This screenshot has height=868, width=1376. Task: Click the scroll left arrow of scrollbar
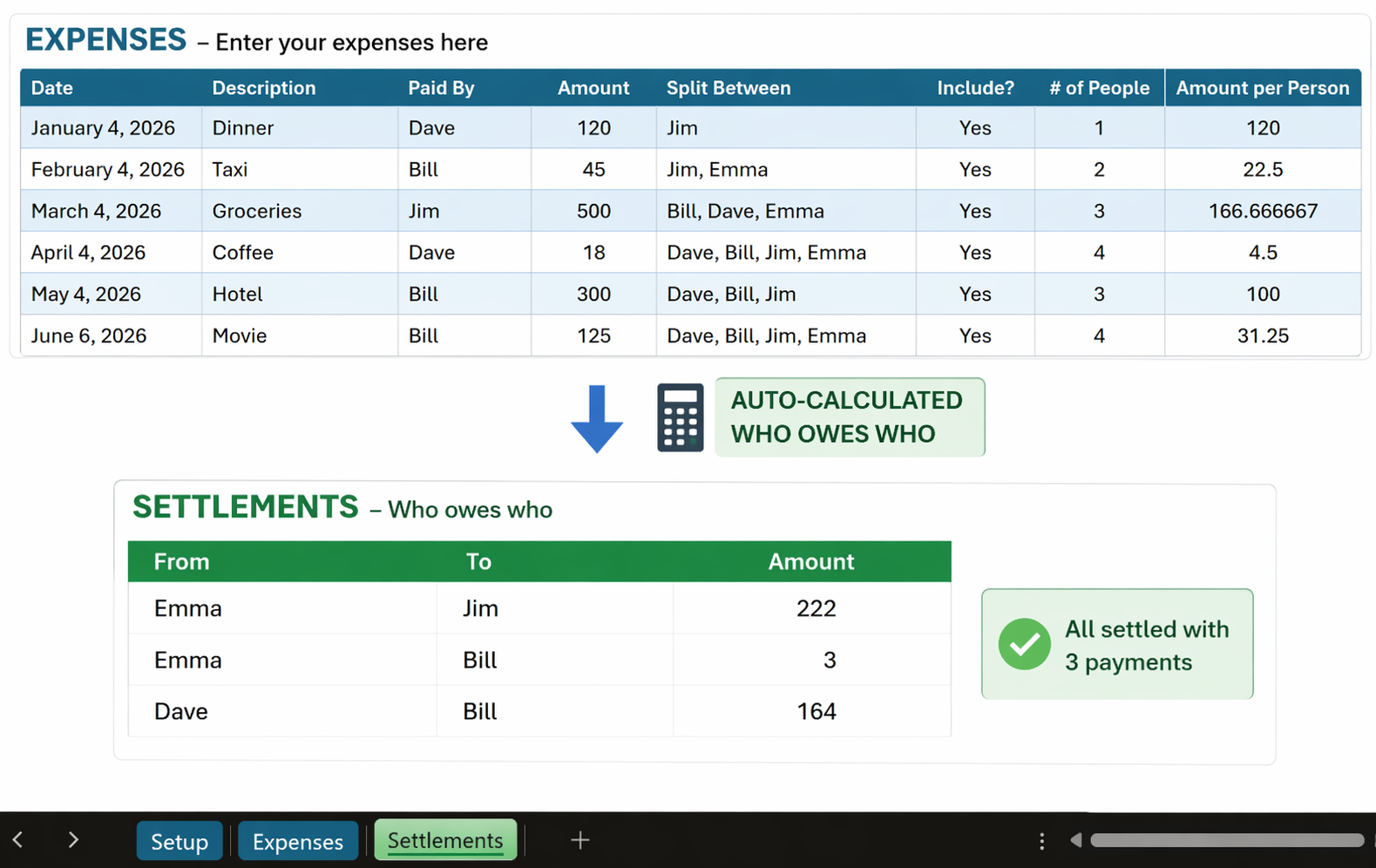coord(1076,840)
